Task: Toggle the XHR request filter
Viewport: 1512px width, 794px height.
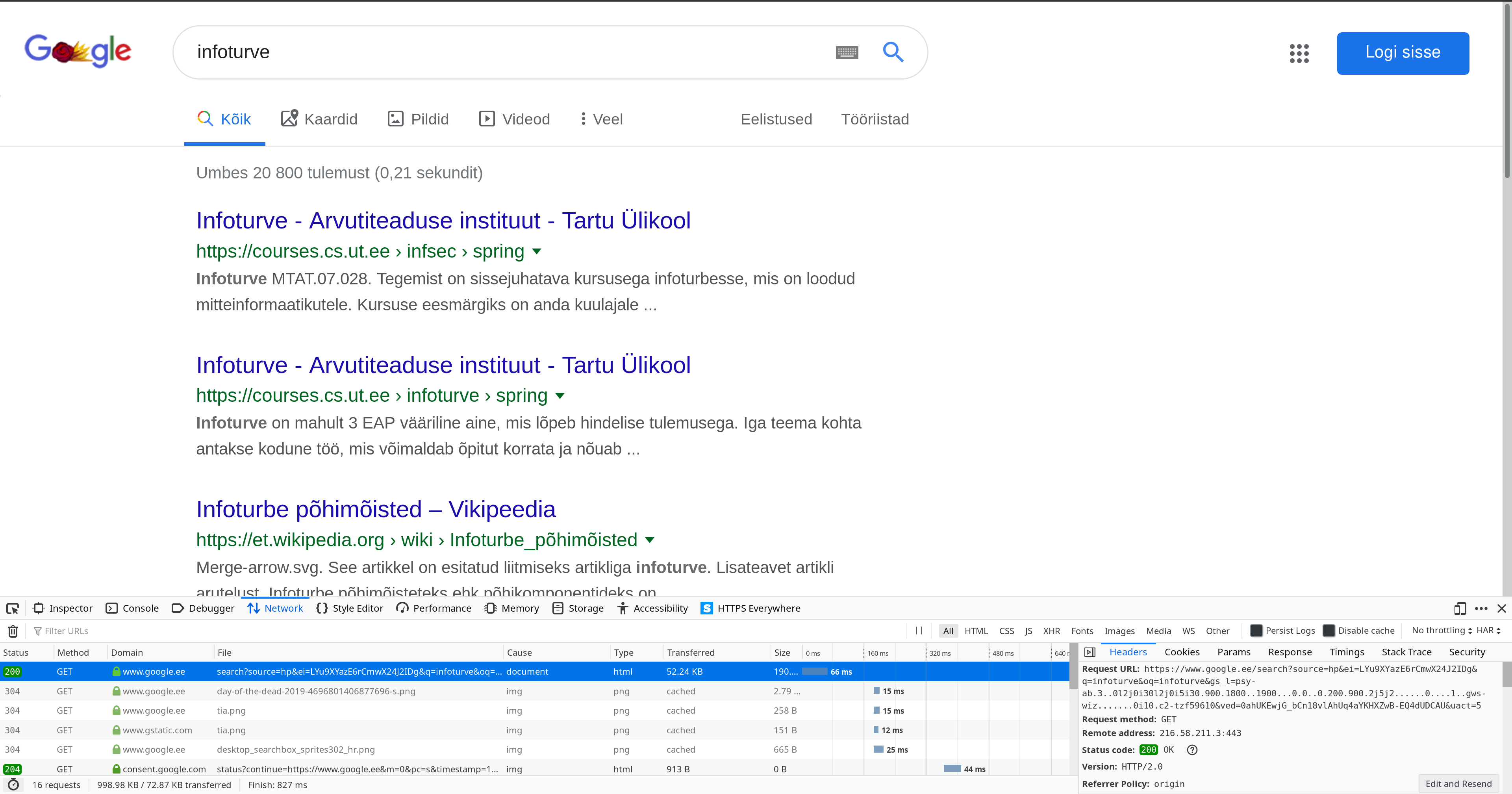Action: (x=1051, y=631)
